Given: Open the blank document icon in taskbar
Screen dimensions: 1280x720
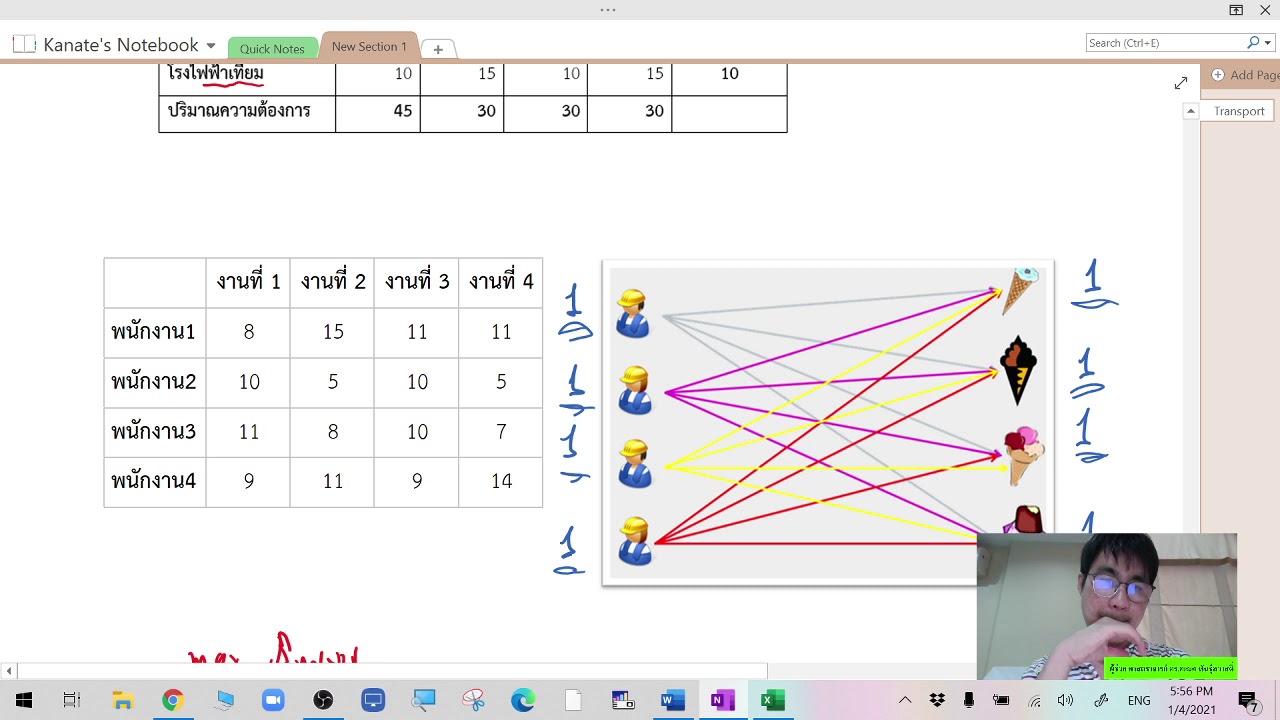Looking at the screenshot, I should [573, 700].
